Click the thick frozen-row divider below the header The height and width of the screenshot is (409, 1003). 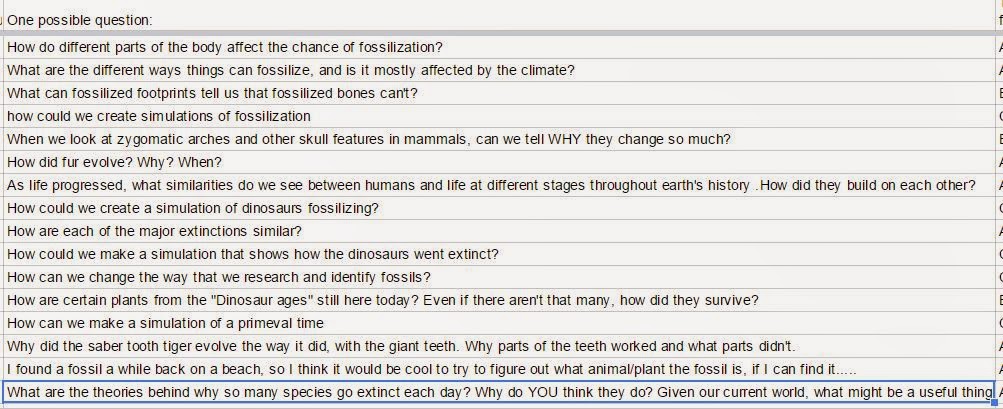(500, 33)
